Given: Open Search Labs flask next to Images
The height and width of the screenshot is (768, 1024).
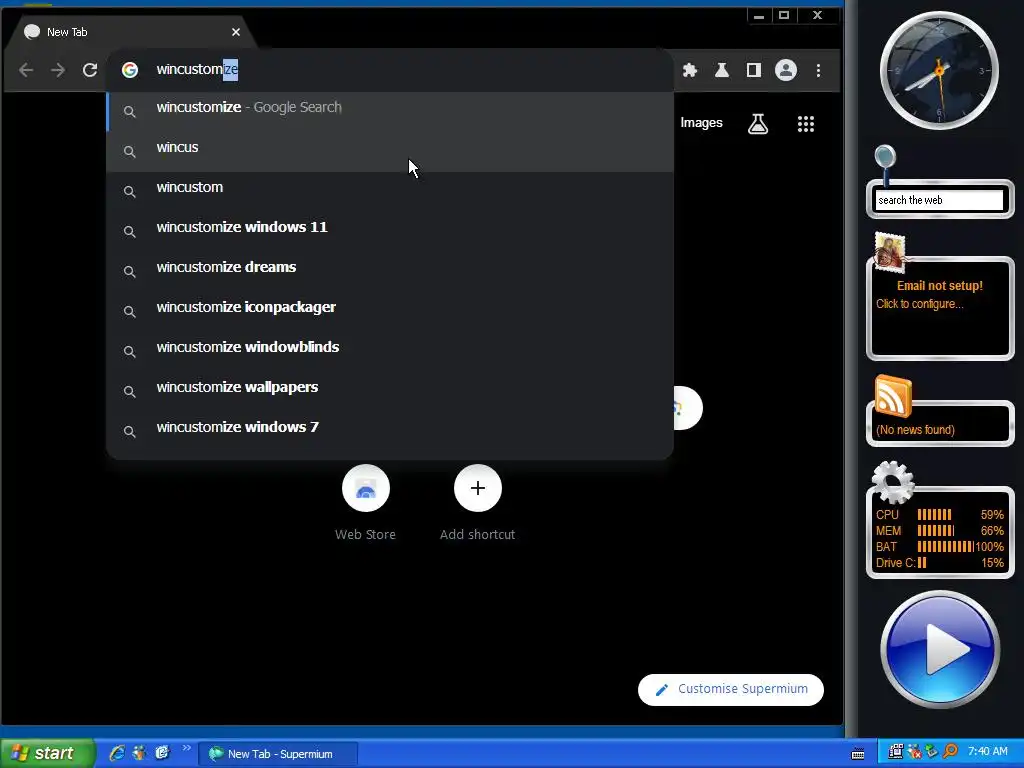Looking at the screenshot, I should click(758, 123).
